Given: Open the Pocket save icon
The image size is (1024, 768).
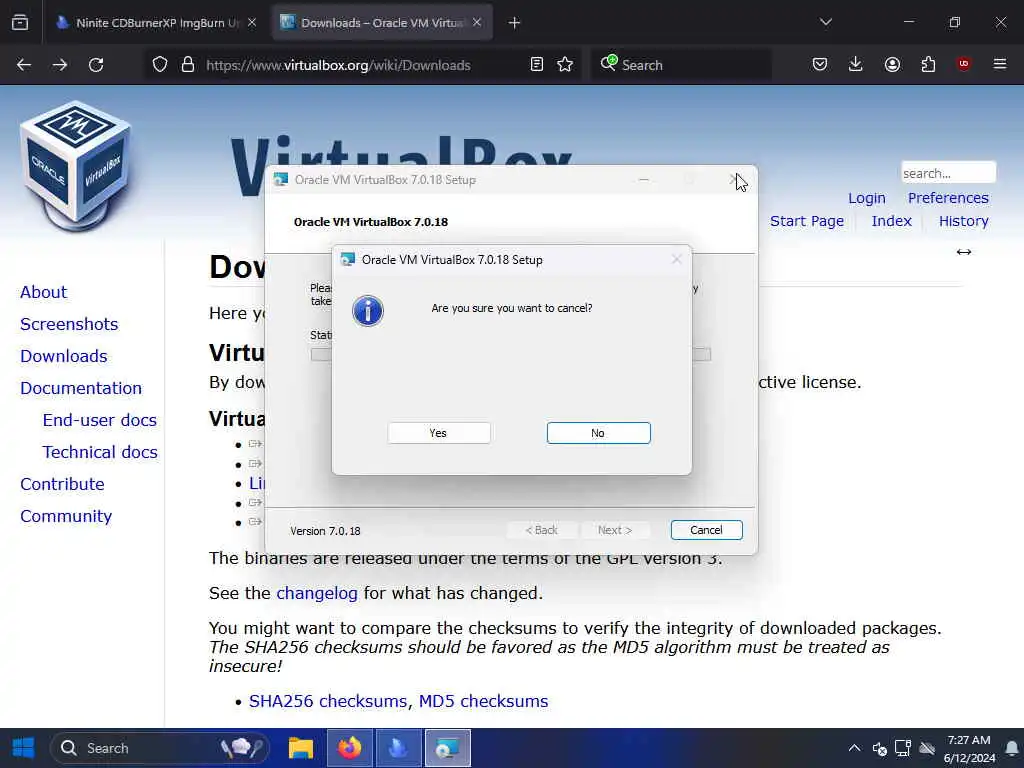Looking at the screenshot, I should click(820, 64).
